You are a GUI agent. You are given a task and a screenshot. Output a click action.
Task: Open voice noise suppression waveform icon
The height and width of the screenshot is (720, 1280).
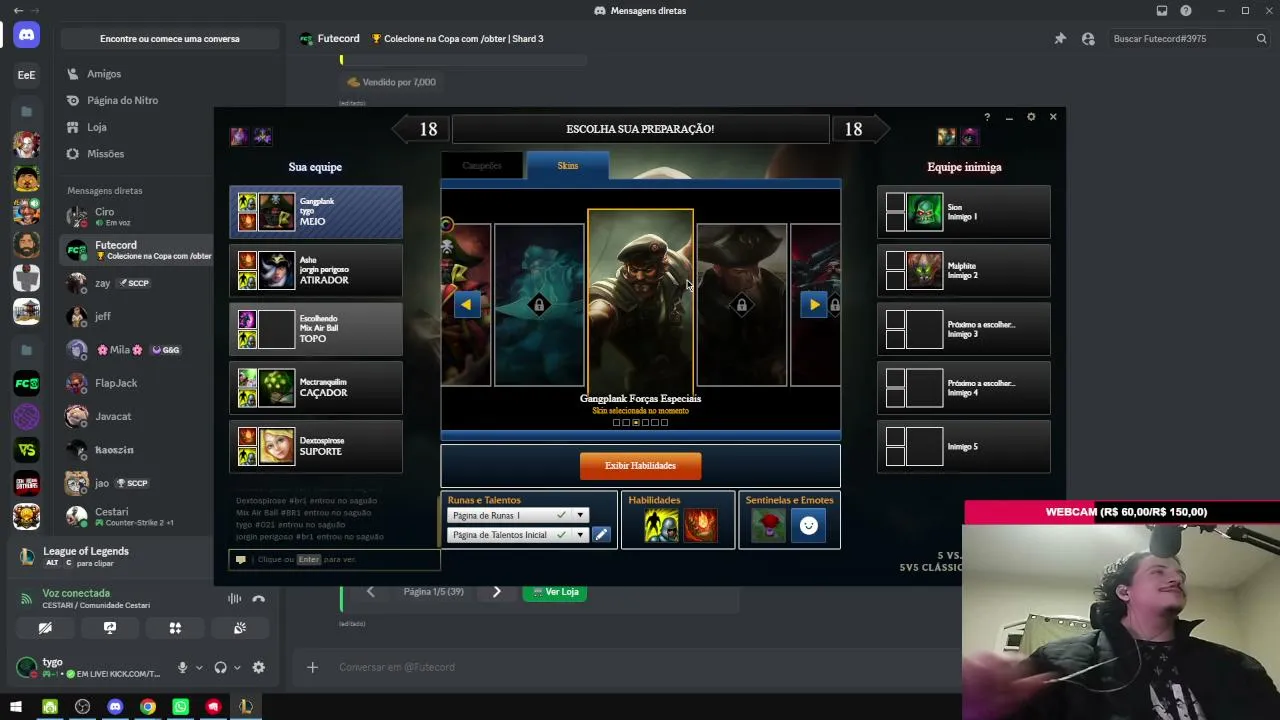(234, 599)
